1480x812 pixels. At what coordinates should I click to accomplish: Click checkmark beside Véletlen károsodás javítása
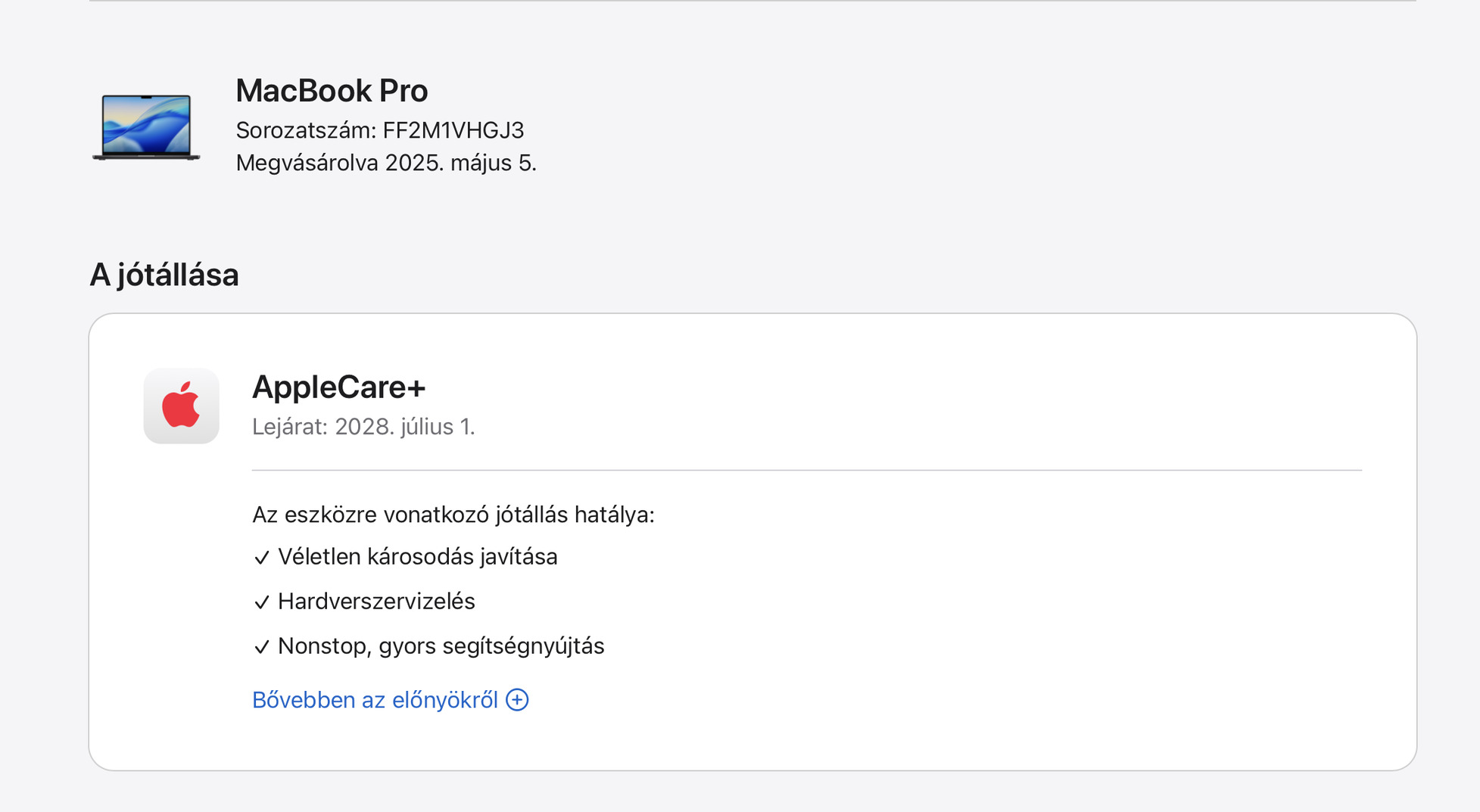[x=262, y=558]
